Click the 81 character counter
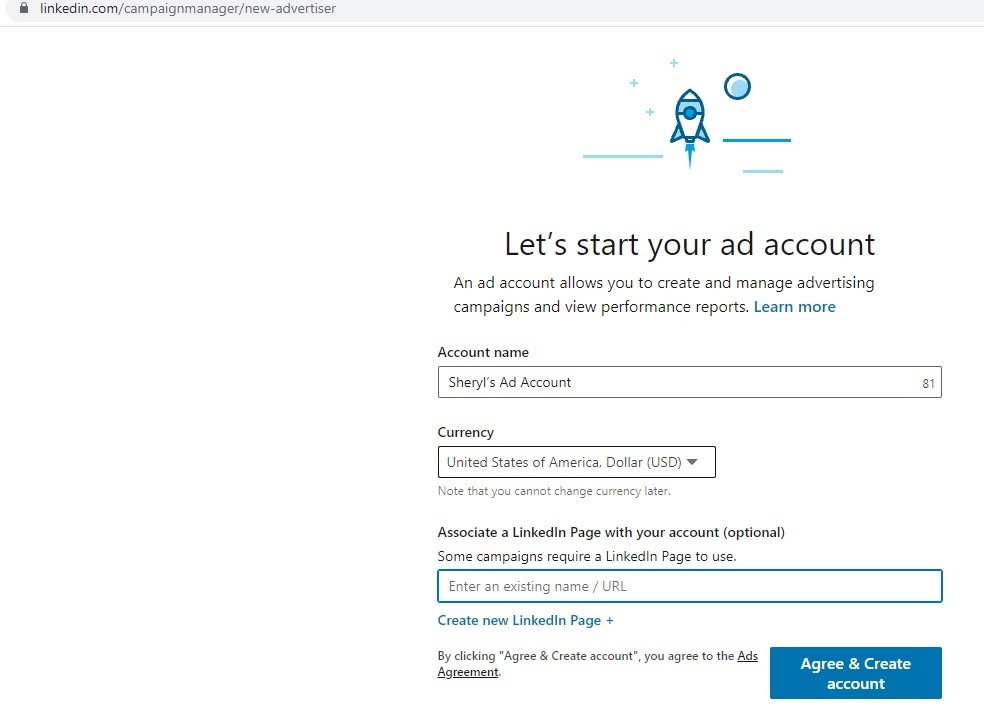 928,383
